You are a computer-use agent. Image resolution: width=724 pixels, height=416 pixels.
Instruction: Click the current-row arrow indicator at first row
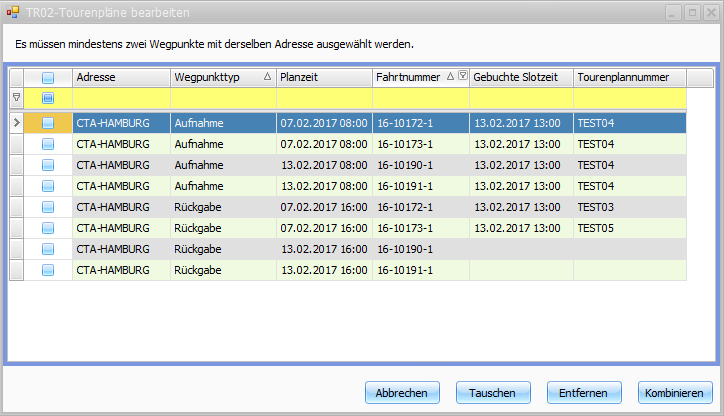(x=16, y=123)
